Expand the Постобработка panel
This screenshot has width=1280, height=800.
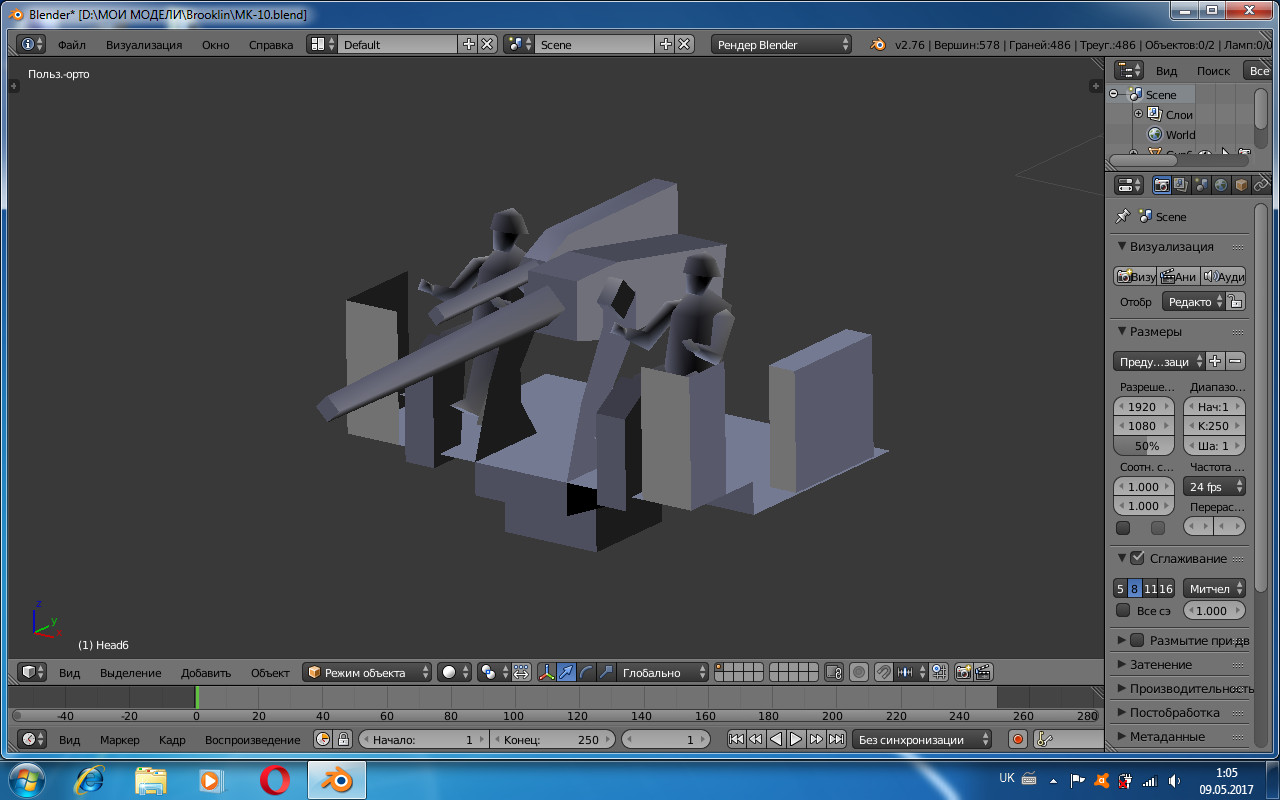click(1174, 713)
